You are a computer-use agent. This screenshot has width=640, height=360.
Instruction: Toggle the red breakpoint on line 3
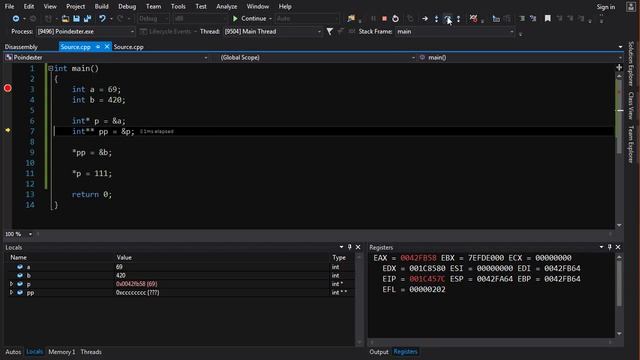click(x=8, y=88)
